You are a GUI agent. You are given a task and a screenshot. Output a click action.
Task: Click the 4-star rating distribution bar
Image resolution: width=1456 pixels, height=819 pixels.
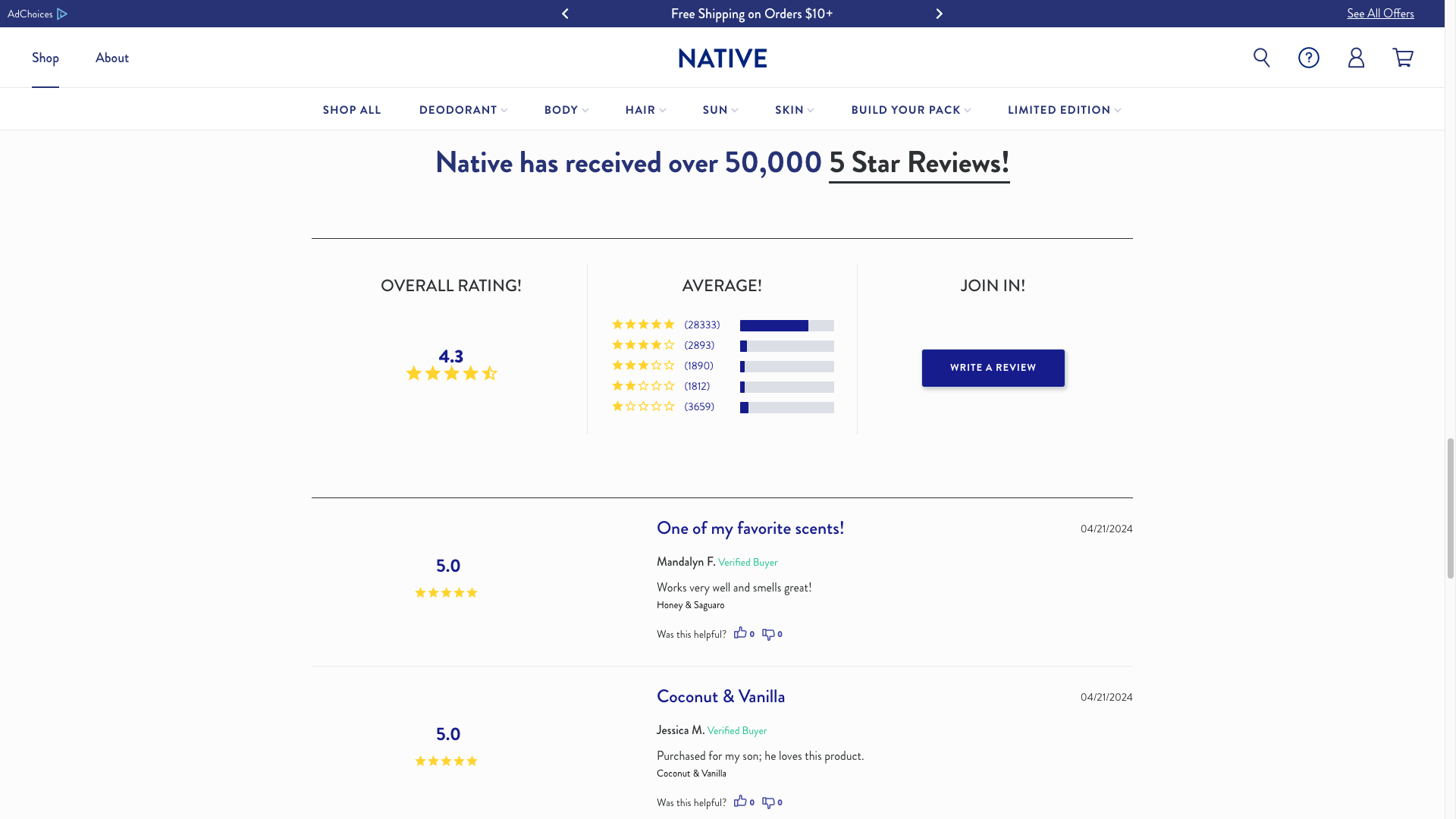coord(787,346)
